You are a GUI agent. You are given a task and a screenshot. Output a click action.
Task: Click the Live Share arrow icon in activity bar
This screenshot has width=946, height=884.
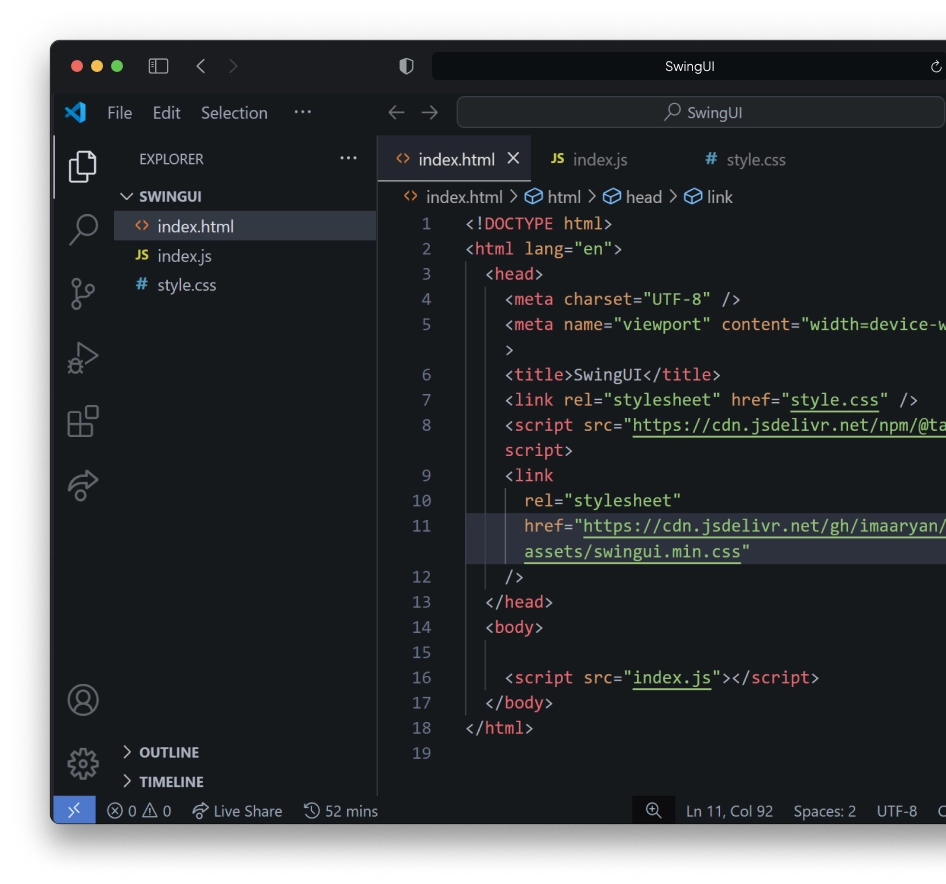click(83, 485)
